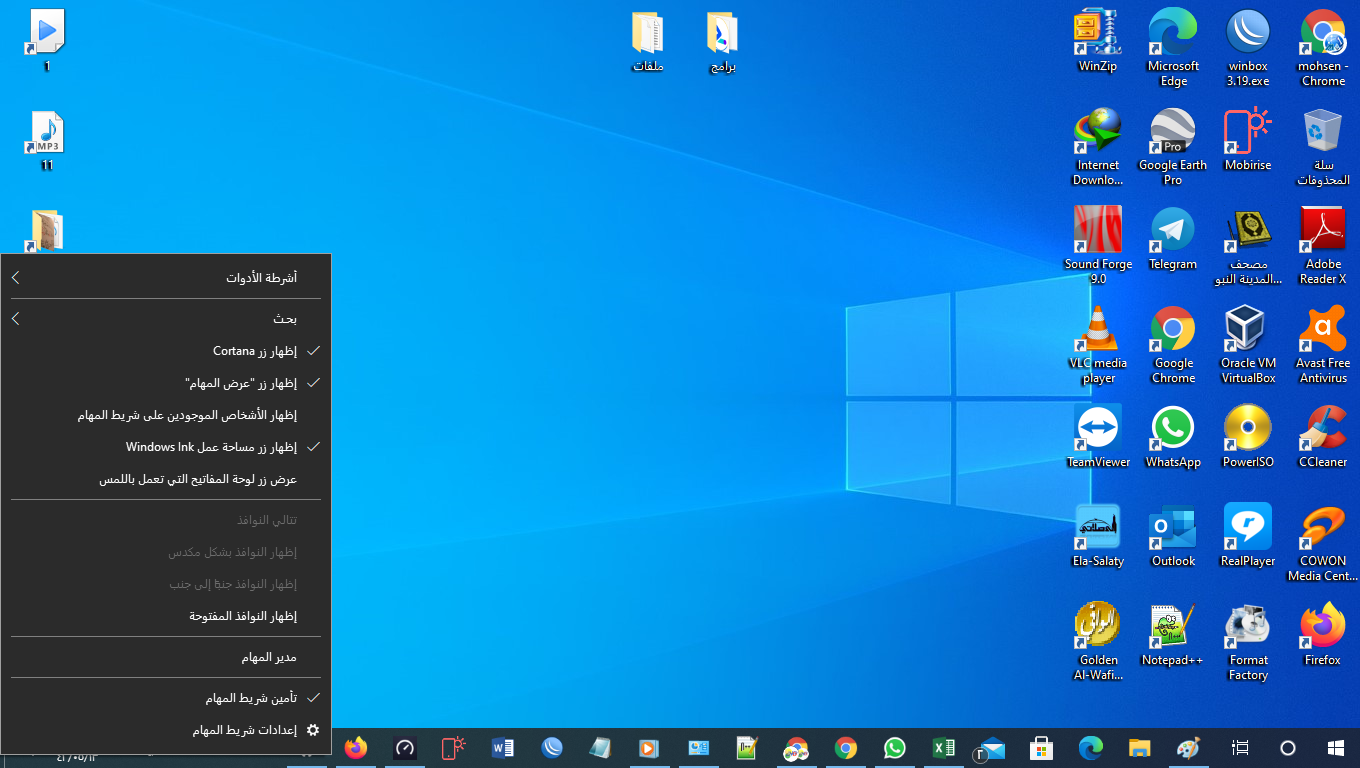Open speedometer app on taskbar
Screen dimensions: 1360x768
click(x=404, y=748)
